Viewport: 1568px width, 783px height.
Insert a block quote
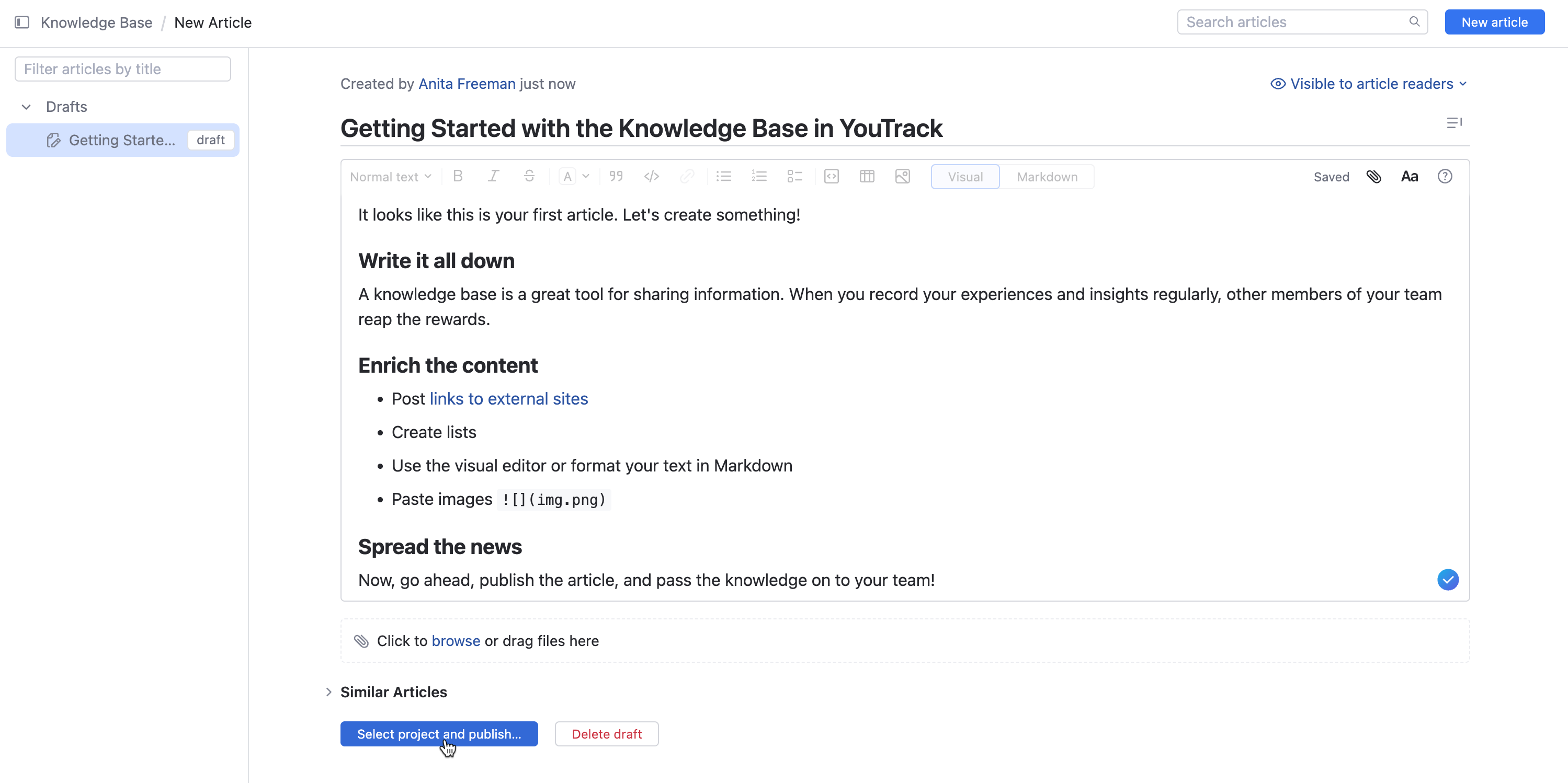(x=616, y=177)
